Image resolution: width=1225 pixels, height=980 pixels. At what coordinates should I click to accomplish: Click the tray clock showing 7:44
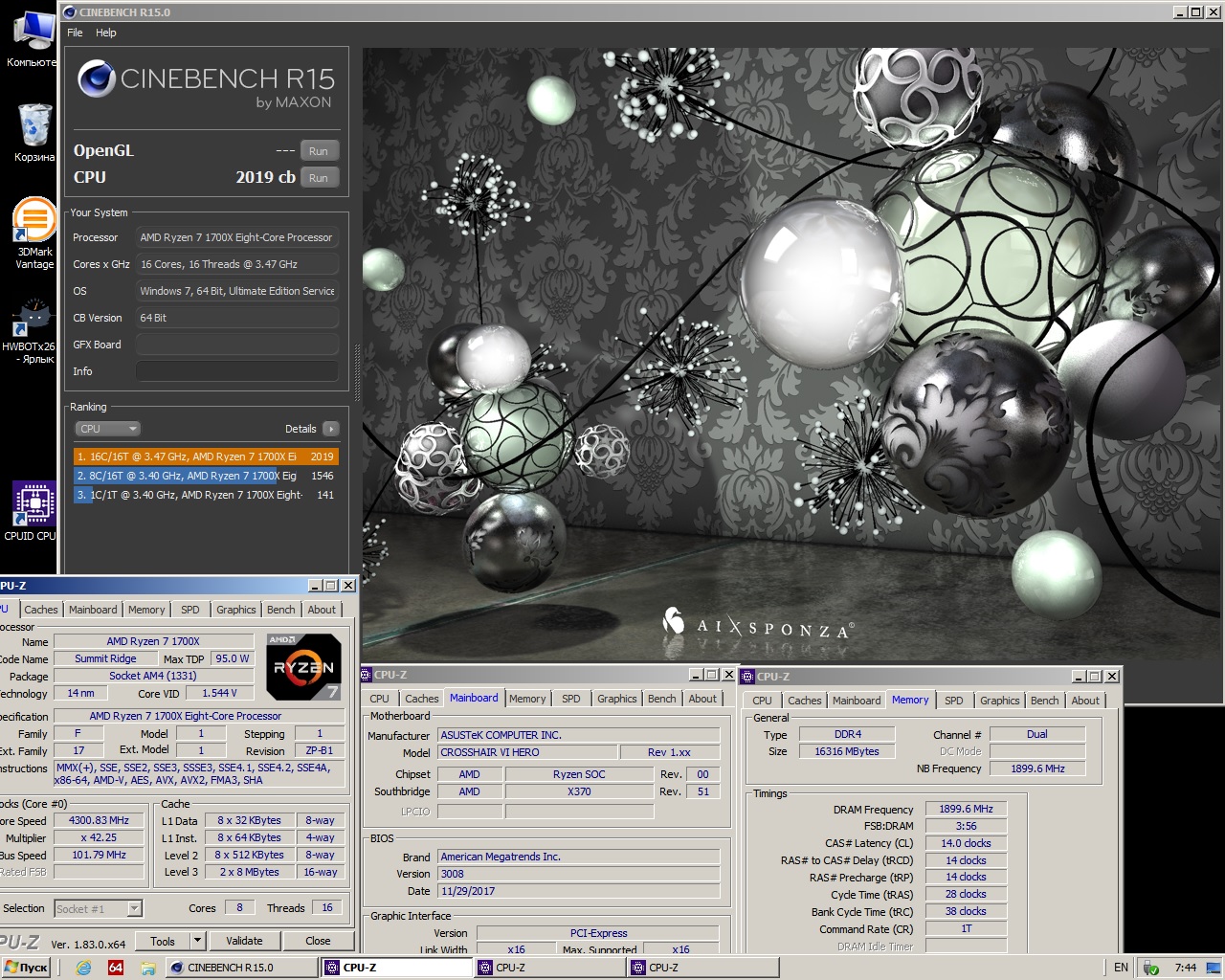pyautogui.click(x=1185, y=968)
